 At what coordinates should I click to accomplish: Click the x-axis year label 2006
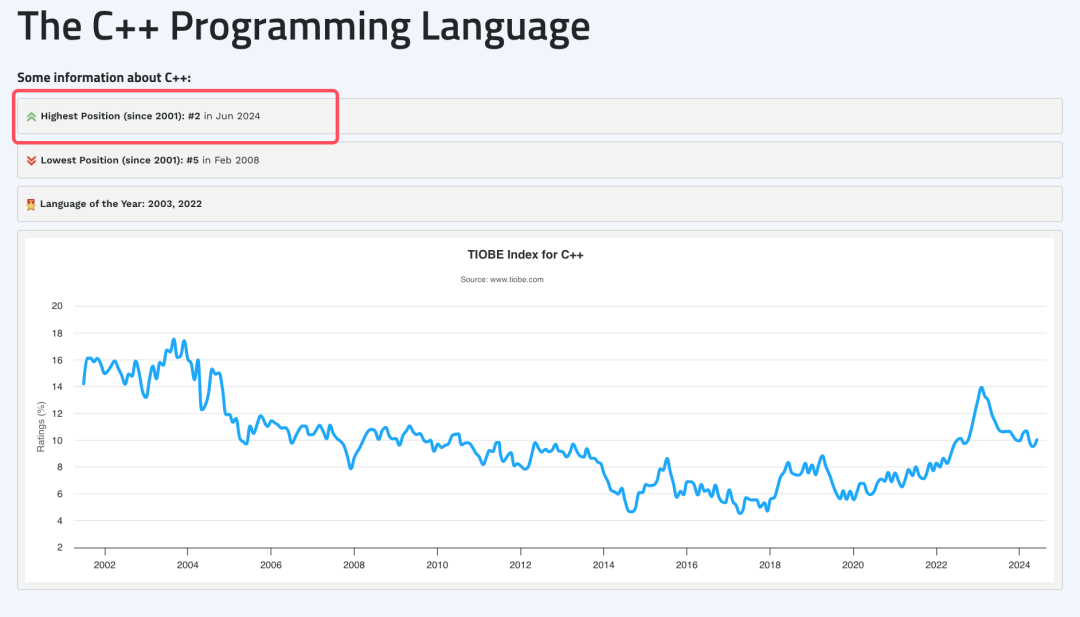(x=271, y=565)
